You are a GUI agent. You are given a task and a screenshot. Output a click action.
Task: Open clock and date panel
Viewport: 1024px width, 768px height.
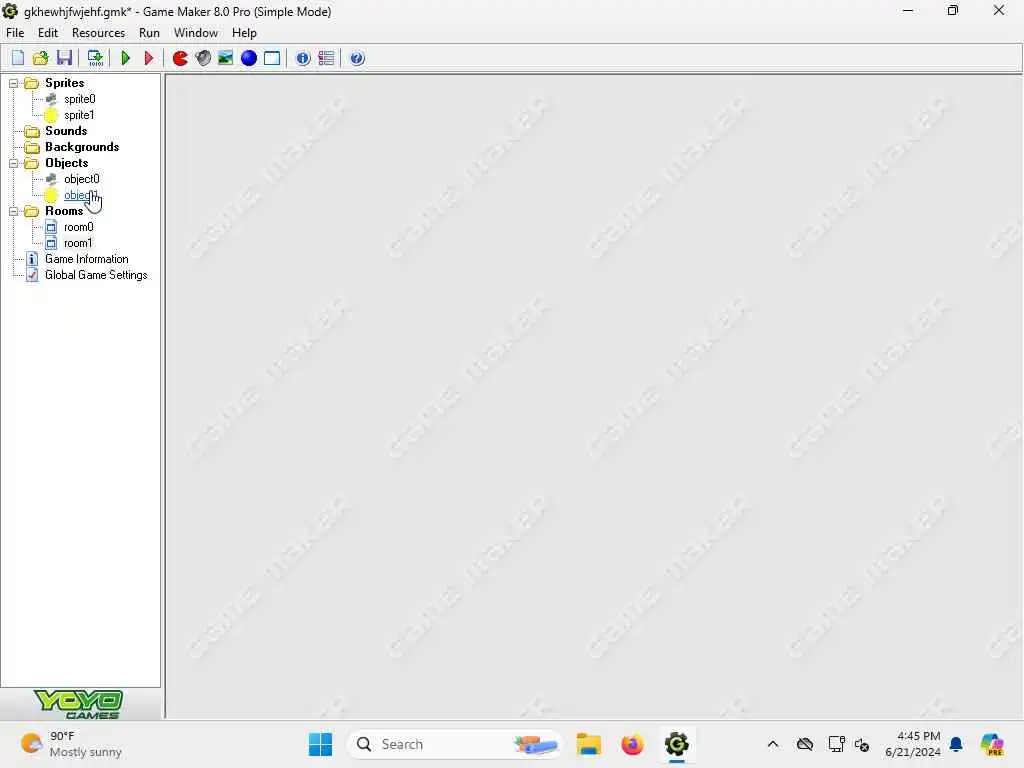(x=913, y=744)
